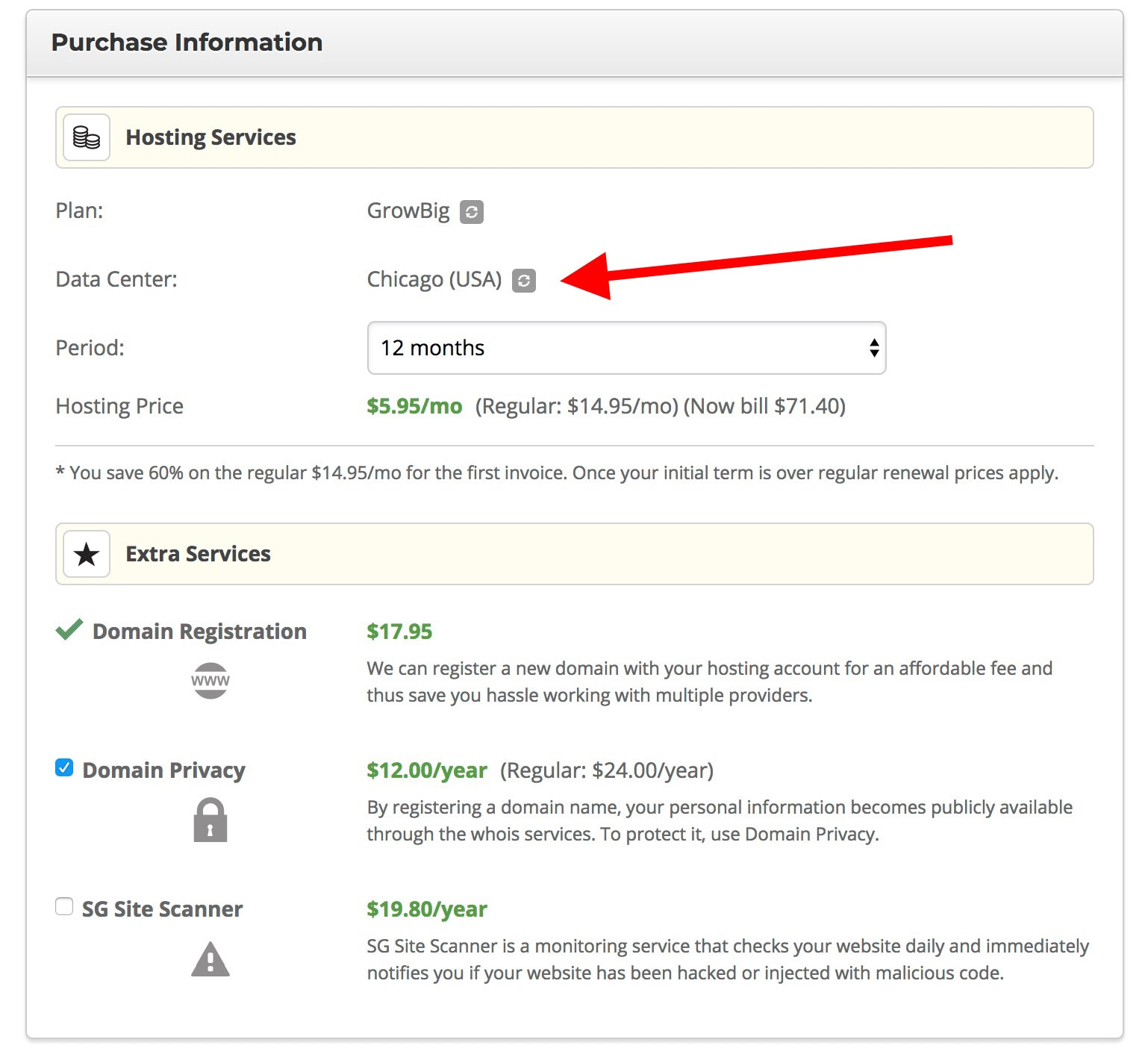Viewport: 1148px width, 1063px height.
Task: Enable the SG Site Scanner checkbox
Action: click(x=64, y=906)
